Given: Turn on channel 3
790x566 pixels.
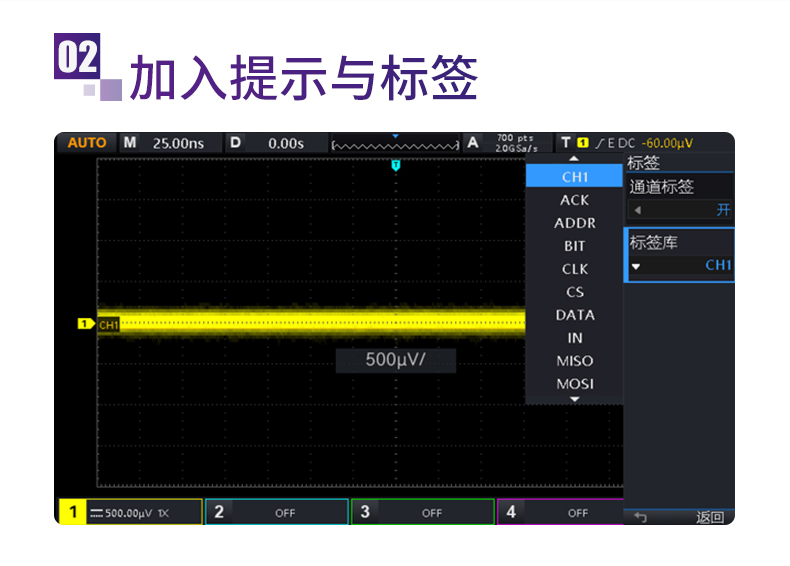Looking at the screenshot, I should 423,512.
